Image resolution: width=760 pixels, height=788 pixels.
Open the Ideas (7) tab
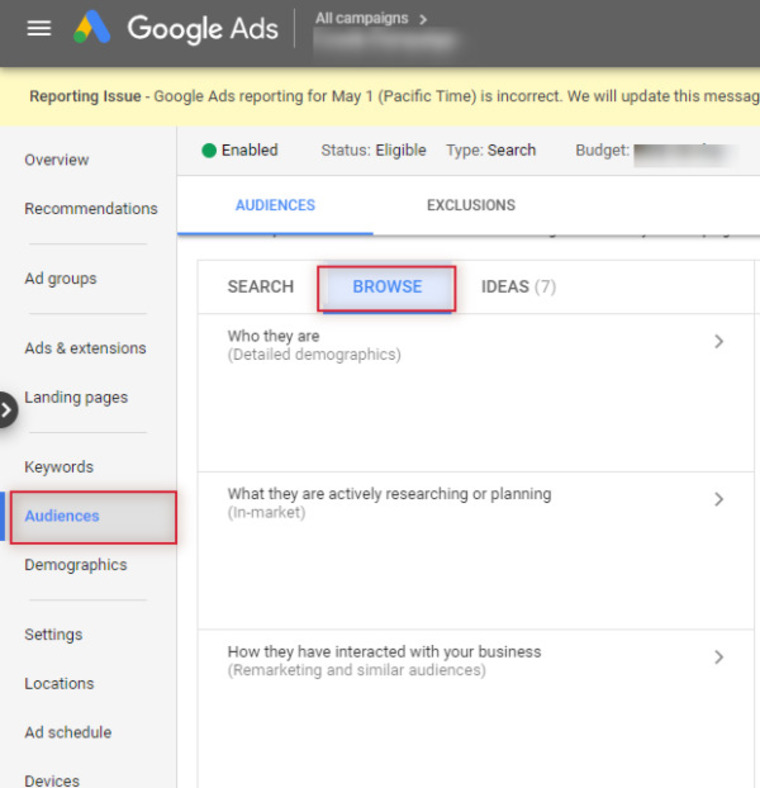click(x=518, y=286)
